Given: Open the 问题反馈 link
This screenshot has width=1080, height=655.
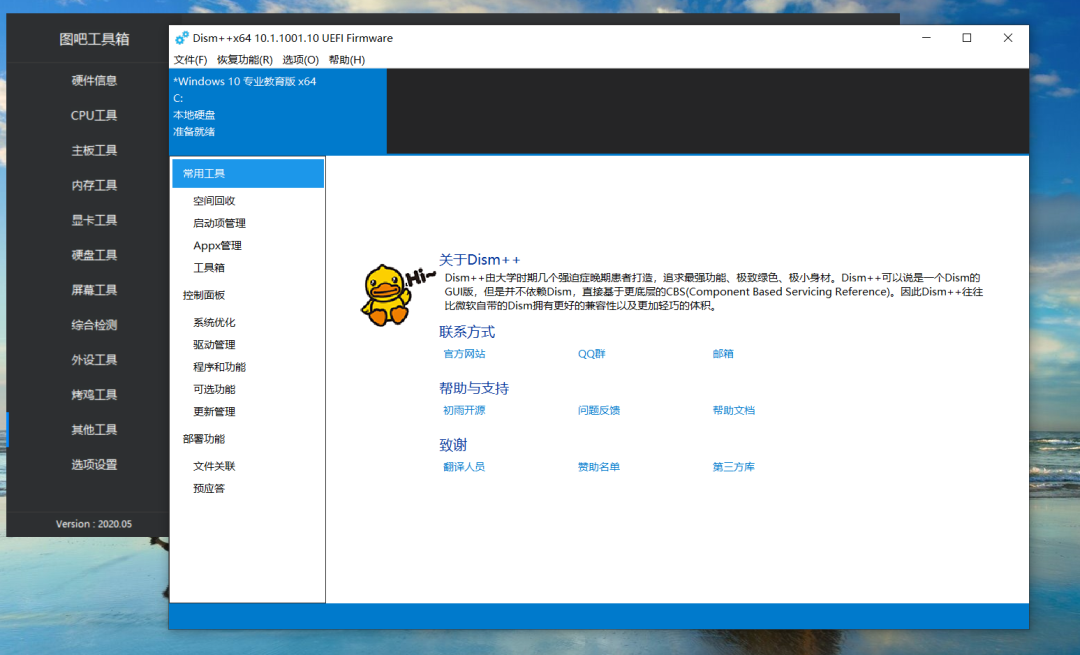Looking at the screenshot, I should 599,410.
